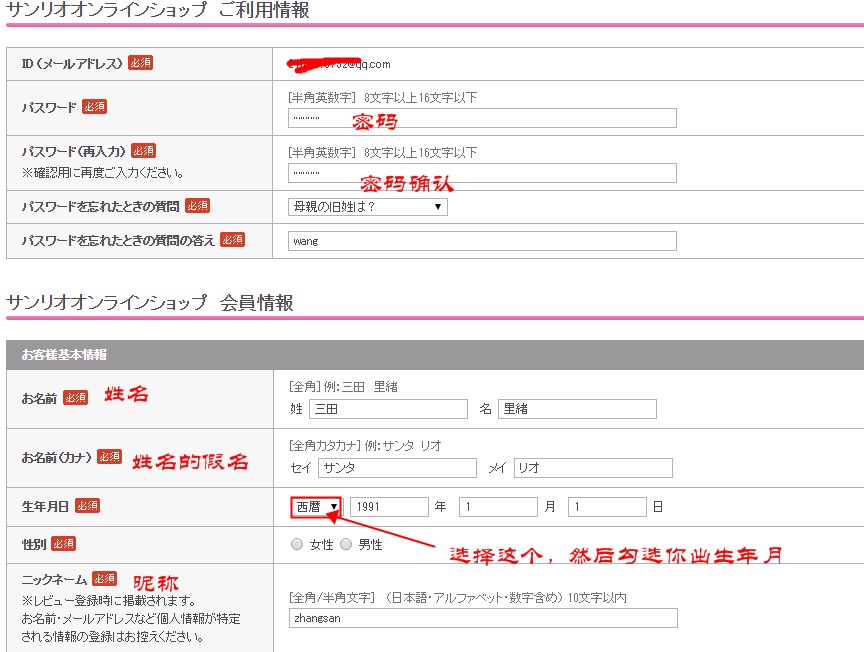The image size is (864, 652).
Task: Click the birth day field before 日
Action: click(607, 507)
